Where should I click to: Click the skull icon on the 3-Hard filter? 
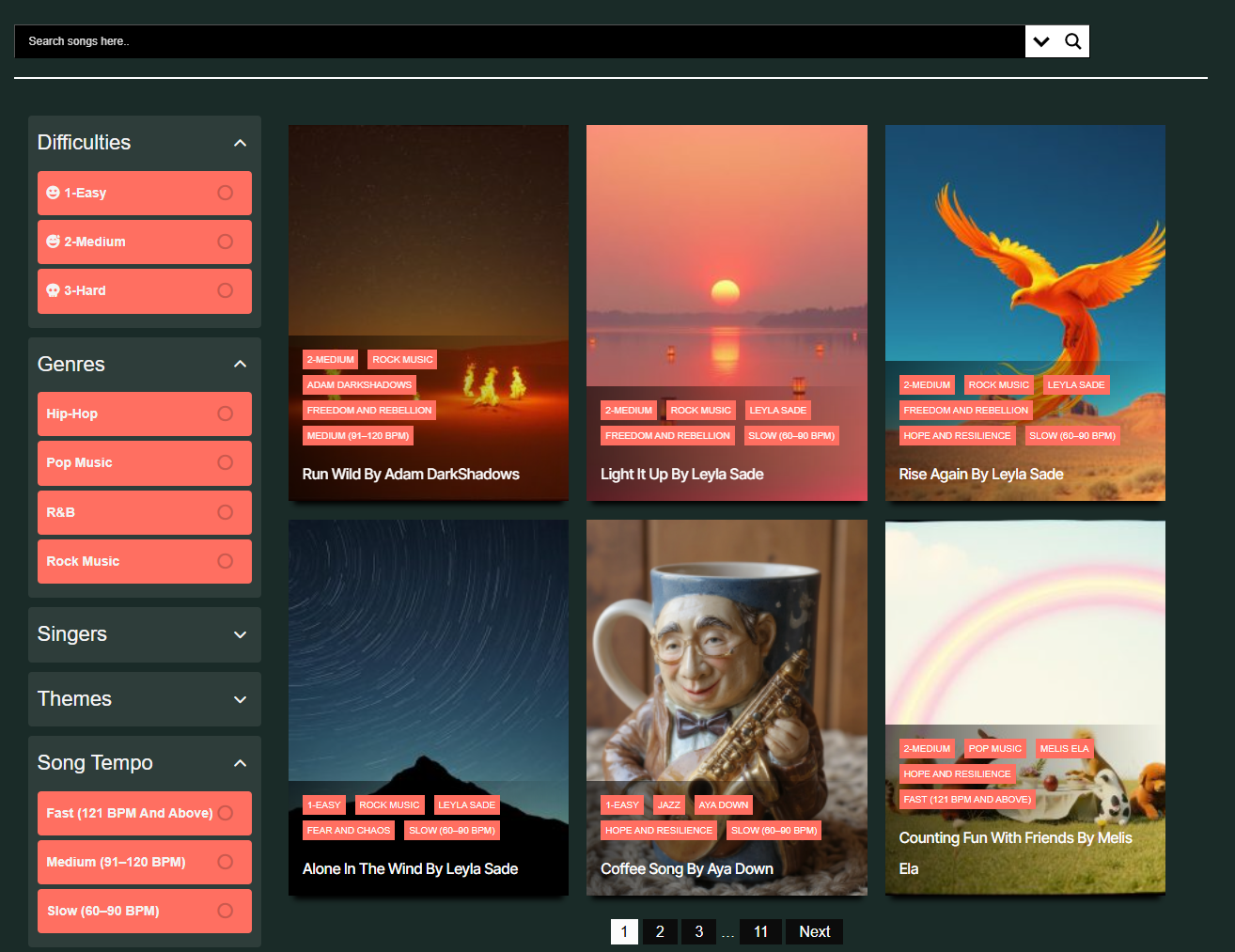coord(55,290)
